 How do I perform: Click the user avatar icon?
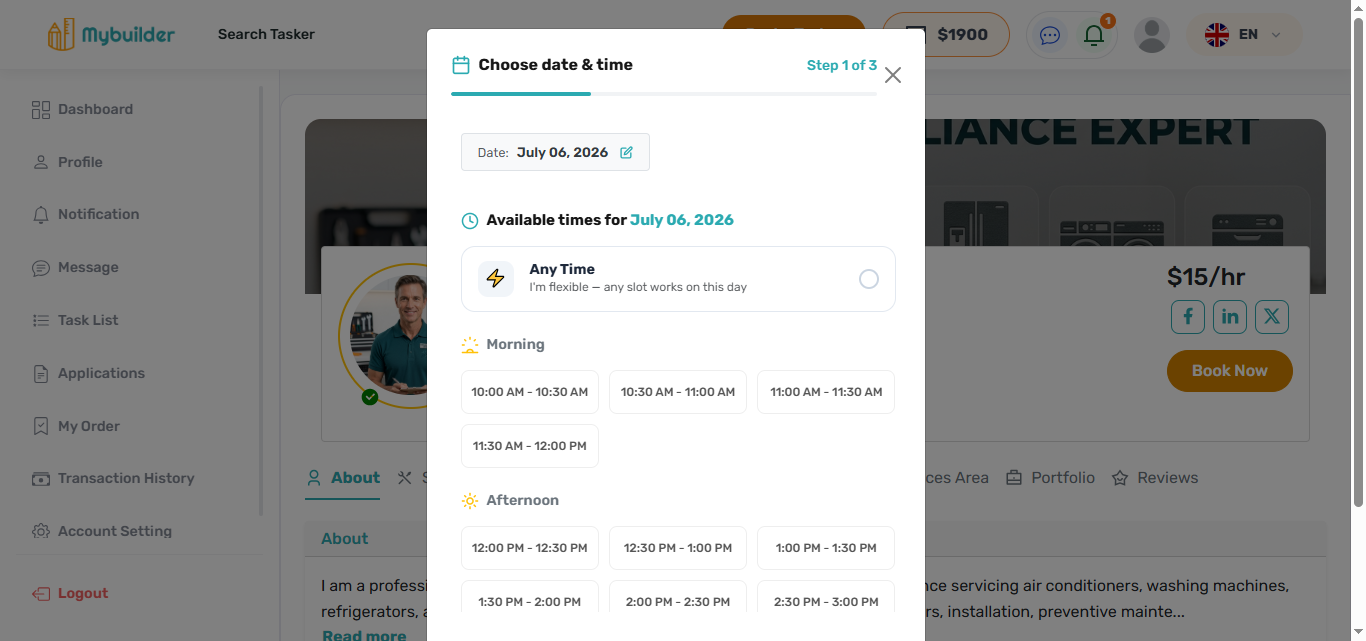point(1152,35)
